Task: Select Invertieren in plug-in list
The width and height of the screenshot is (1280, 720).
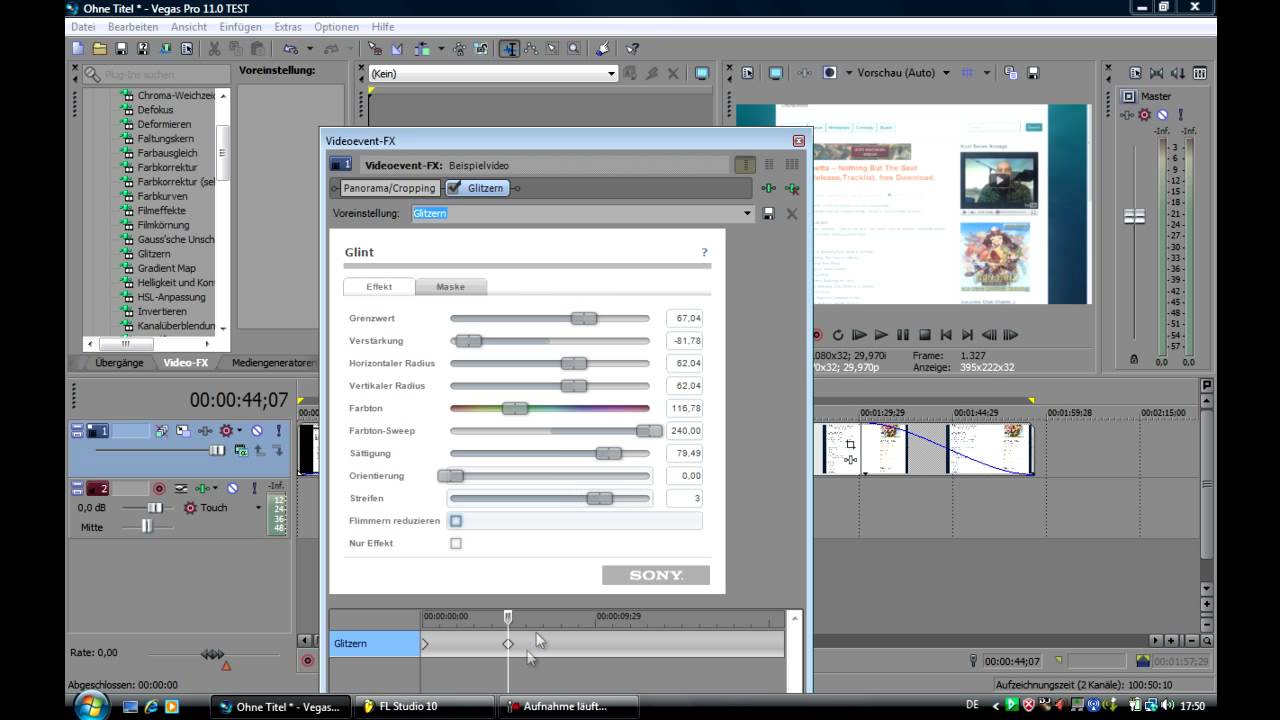Action: click(x=162, y=311)
